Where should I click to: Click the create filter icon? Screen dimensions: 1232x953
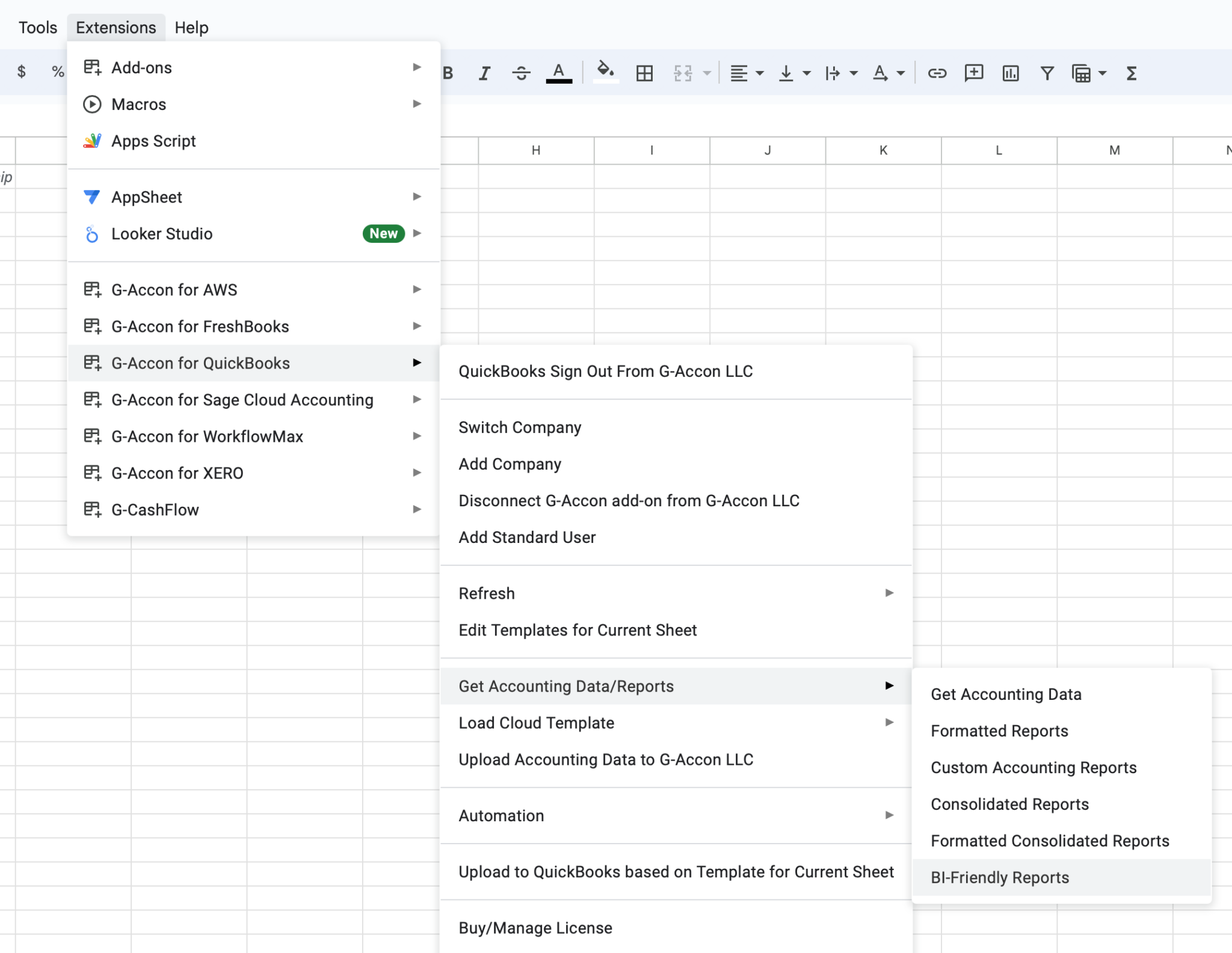point(1047,73)
